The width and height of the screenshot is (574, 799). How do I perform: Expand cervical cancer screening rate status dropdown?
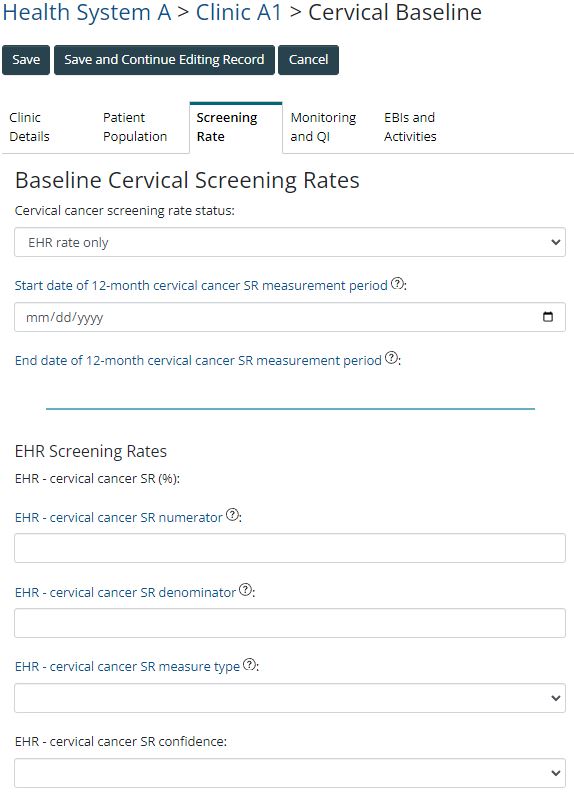coord(290,243)
